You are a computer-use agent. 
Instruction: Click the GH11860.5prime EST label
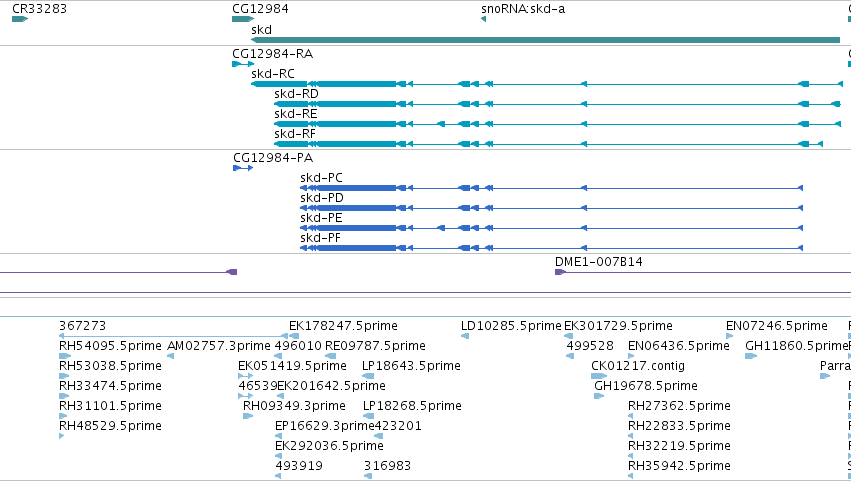tap(797, 346)
